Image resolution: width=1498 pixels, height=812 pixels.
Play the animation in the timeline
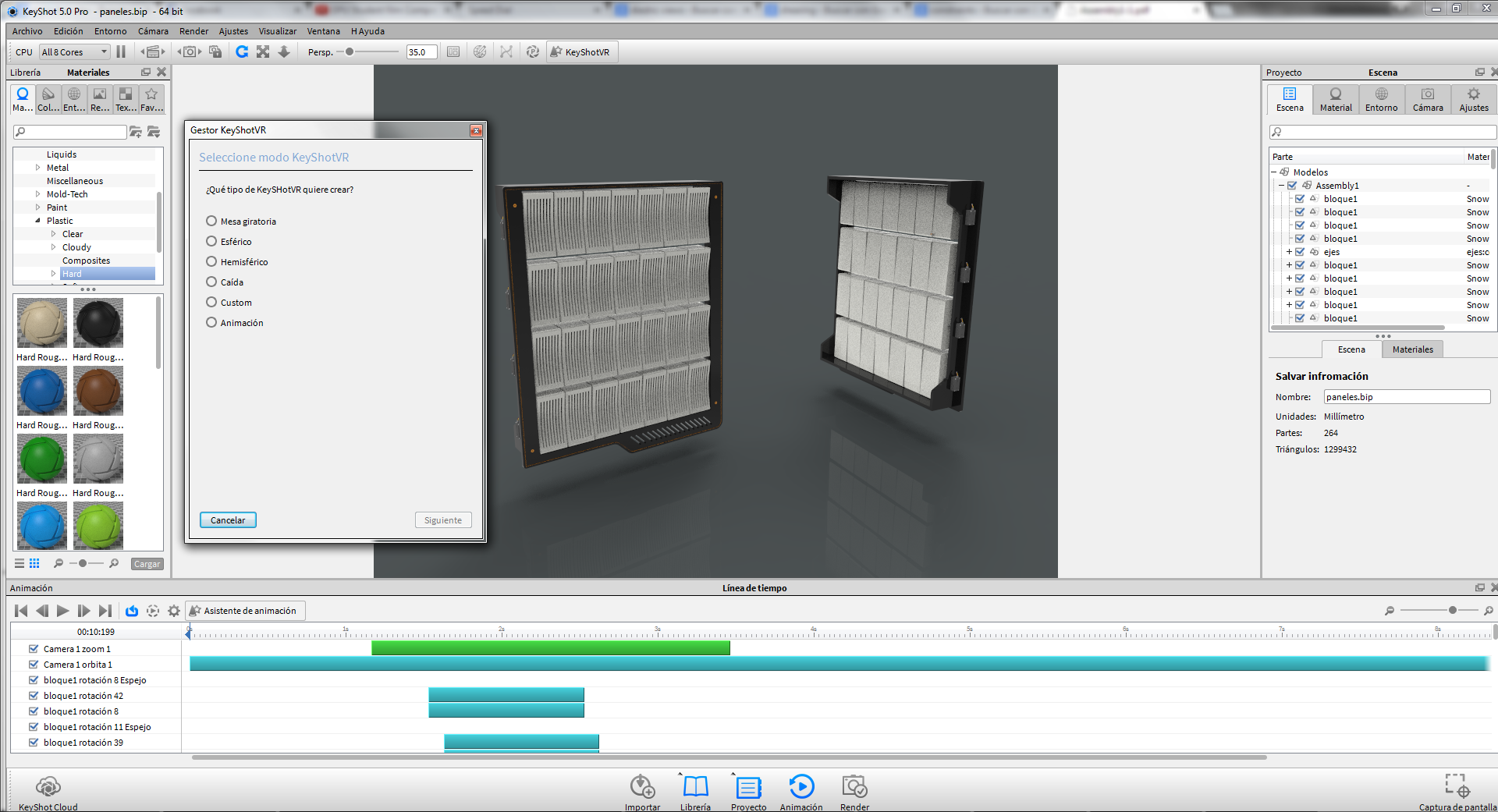(63, 611)
